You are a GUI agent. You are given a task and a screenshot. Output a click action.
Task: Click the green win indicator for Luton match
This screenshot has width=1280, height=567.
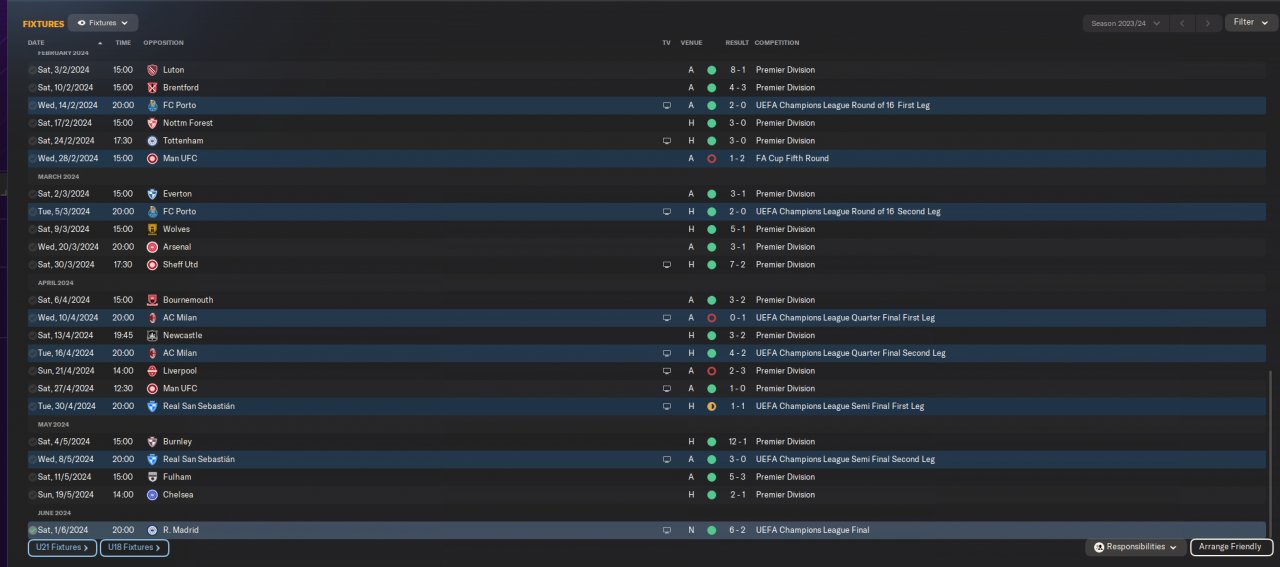click(711, 70)
